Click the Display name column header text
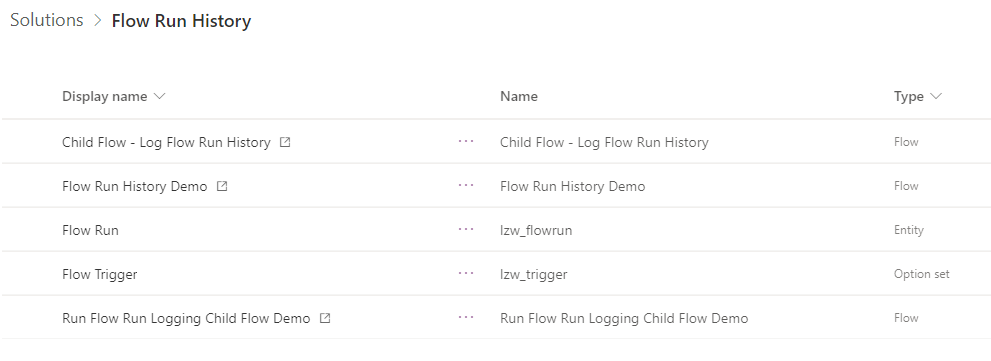The width and height of the screenshot is (991, 361). pos(105,97)
